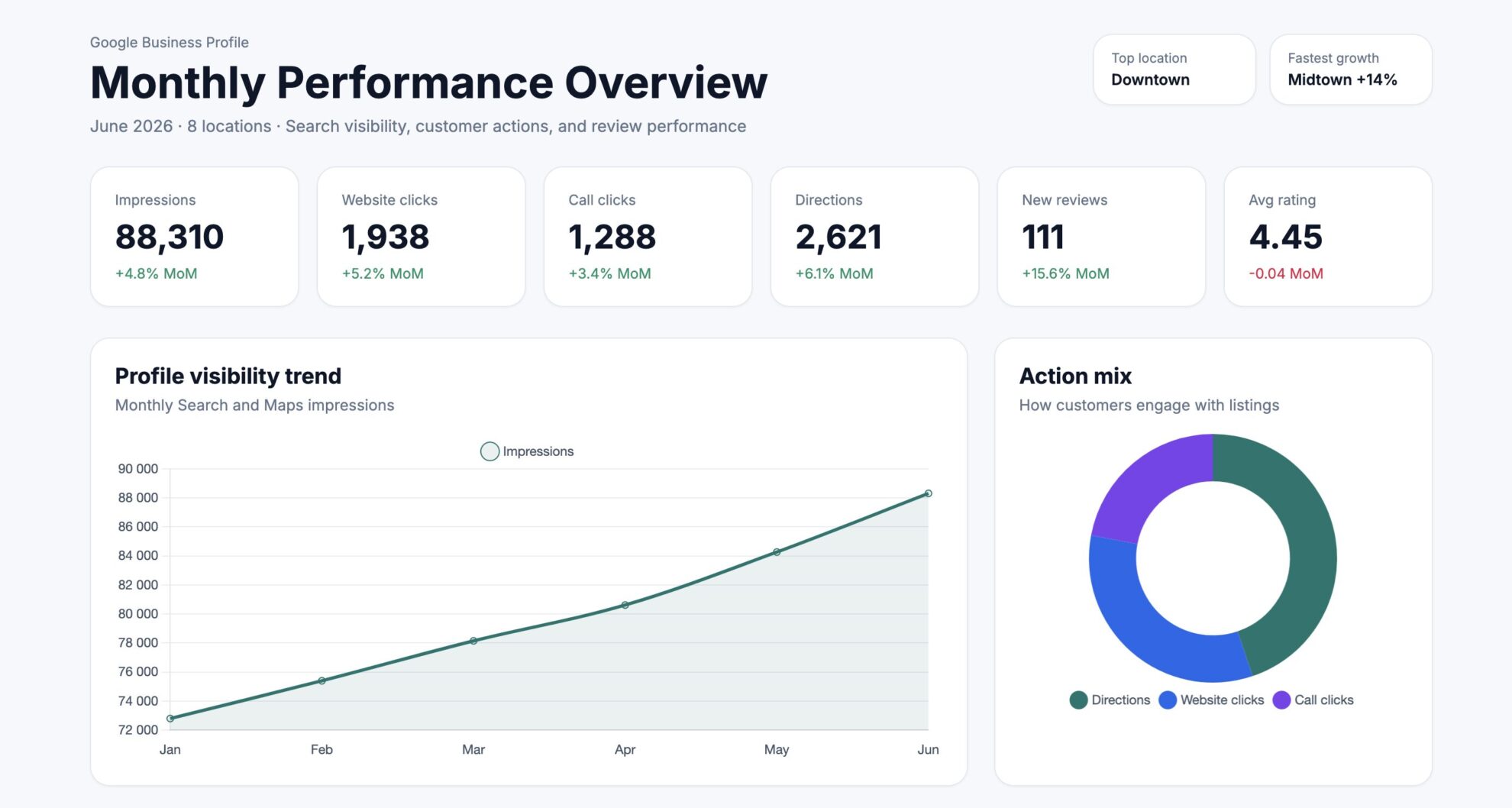Click the 'Monthly Performance Overview' heading

click(x=429, y=82)
